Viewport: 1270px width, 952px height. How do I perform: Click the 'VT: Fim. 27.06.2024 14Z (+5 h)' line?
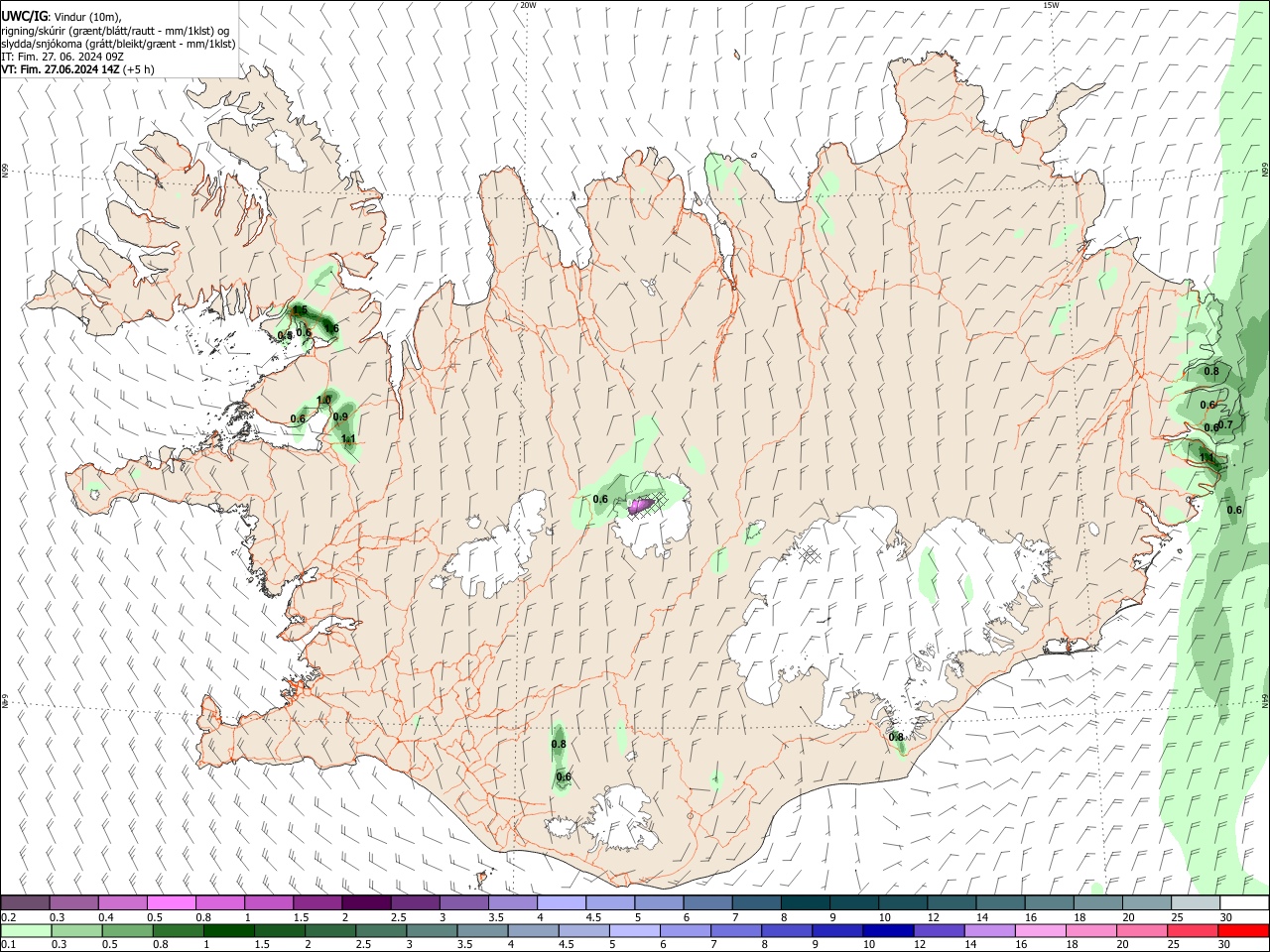point(77,69)
